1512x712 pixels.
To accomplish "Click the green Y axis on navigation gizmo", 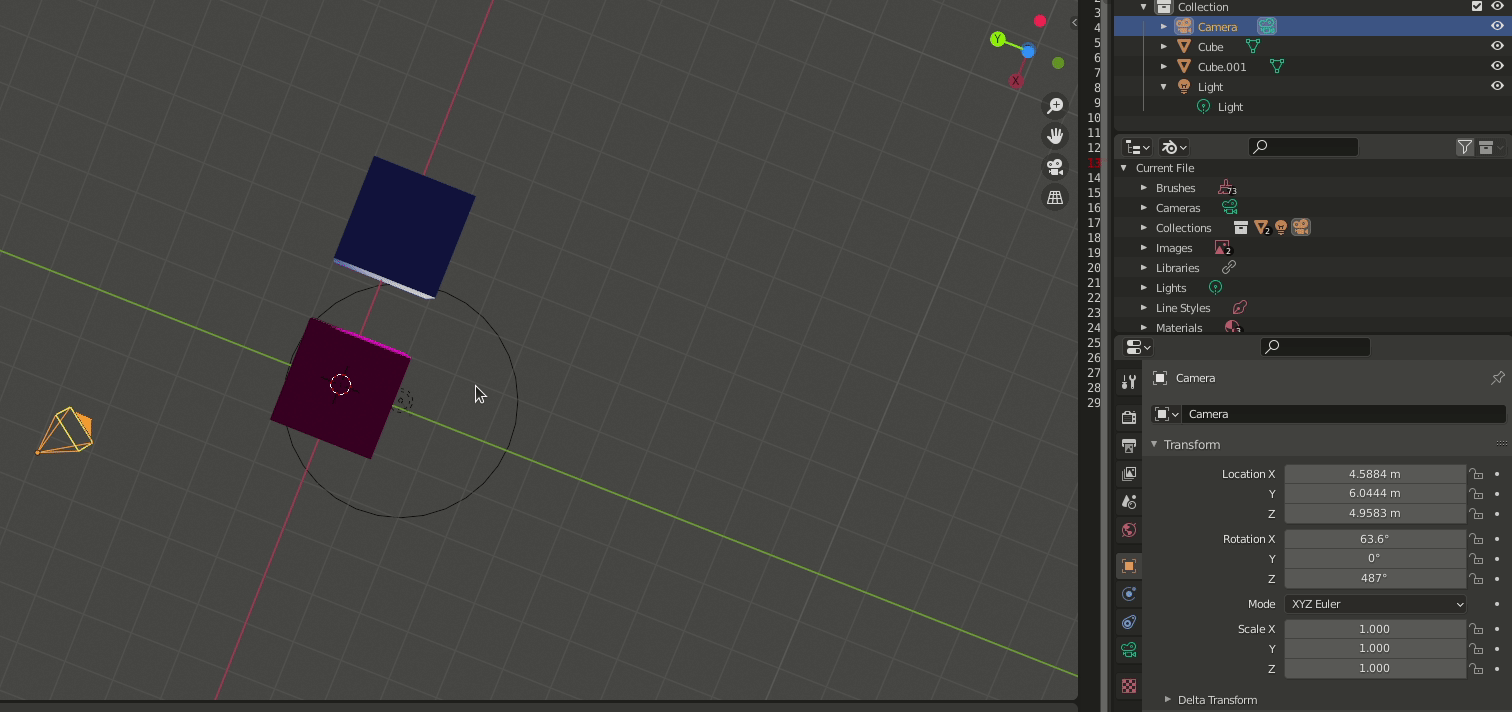I will [x=997, y=39].
